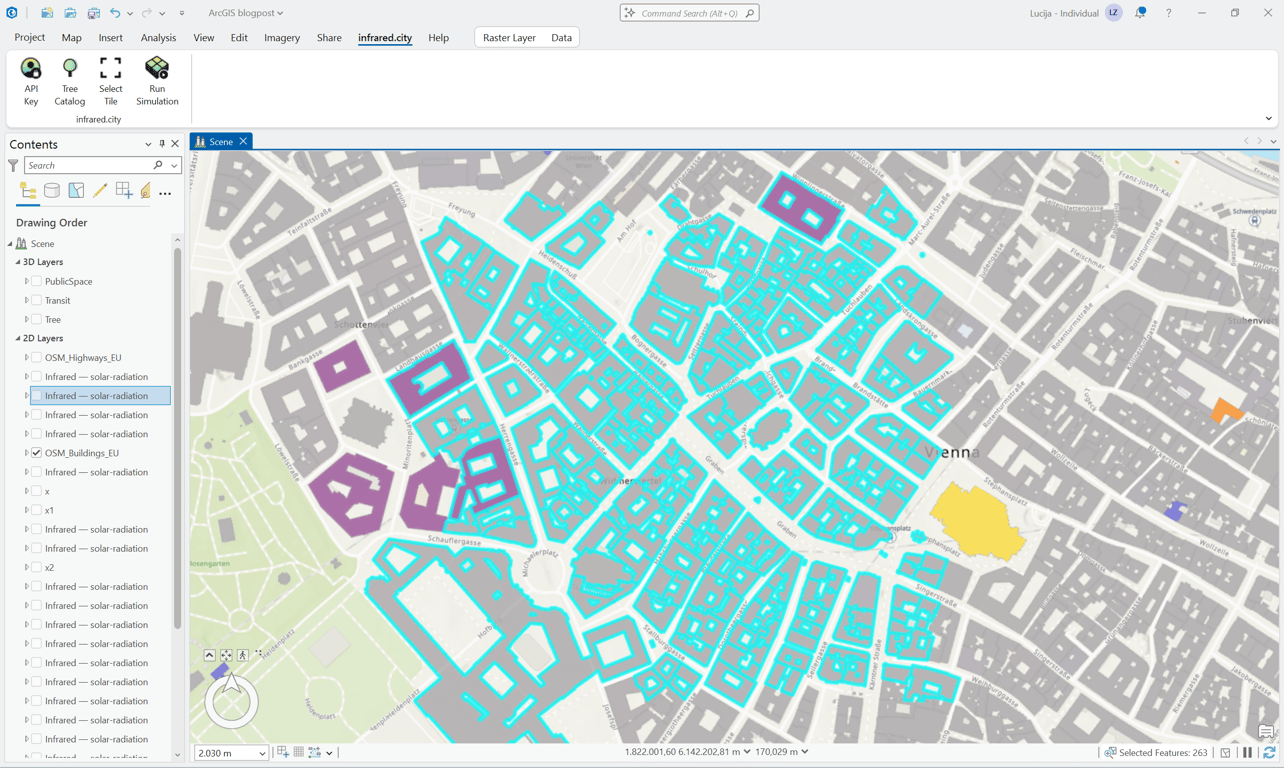This screenshot has width=1284, height=768.
Task: Click the Contents pane vertical scrollbar
Action: coord(178,439)
